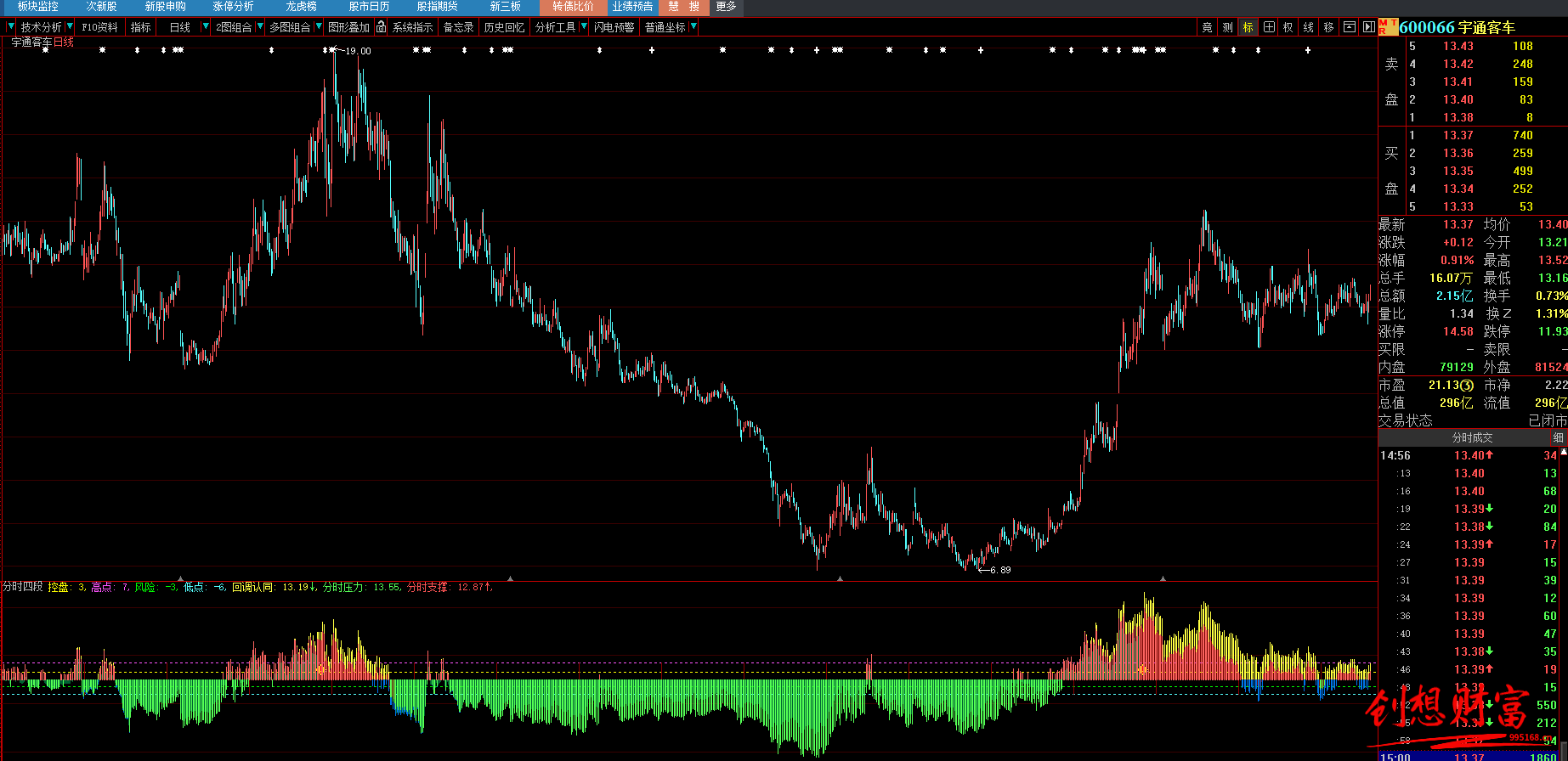Viewport: 1568px width, 761px height.
Task: Open the 股指期货 tab
Action: 437,7
